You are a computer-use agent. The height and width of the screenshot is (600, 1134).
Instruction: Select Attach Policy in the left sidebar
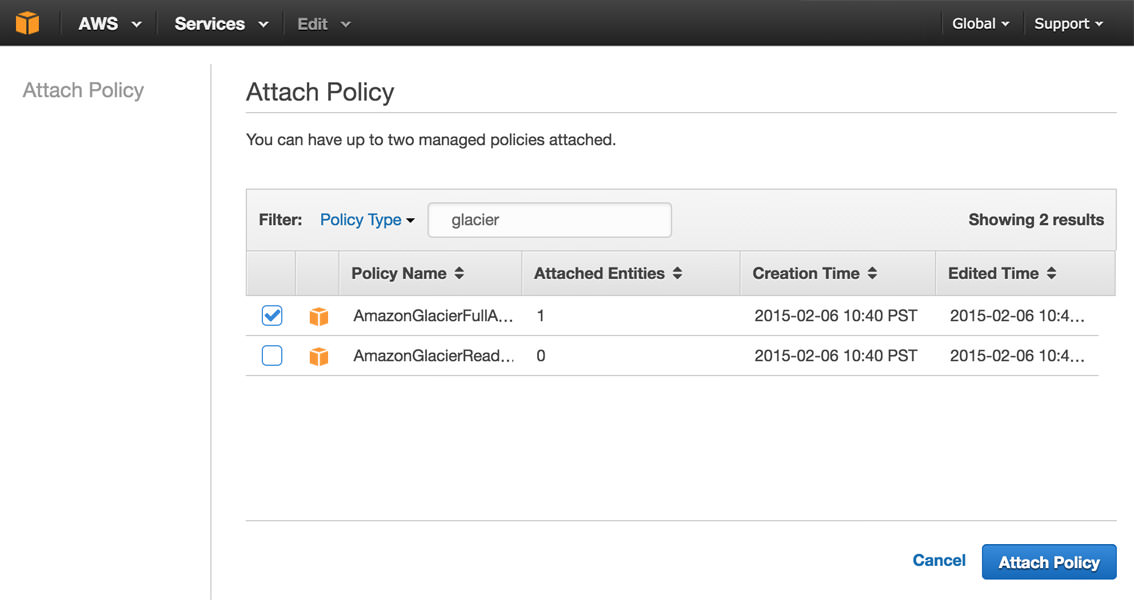click(83, 90)
